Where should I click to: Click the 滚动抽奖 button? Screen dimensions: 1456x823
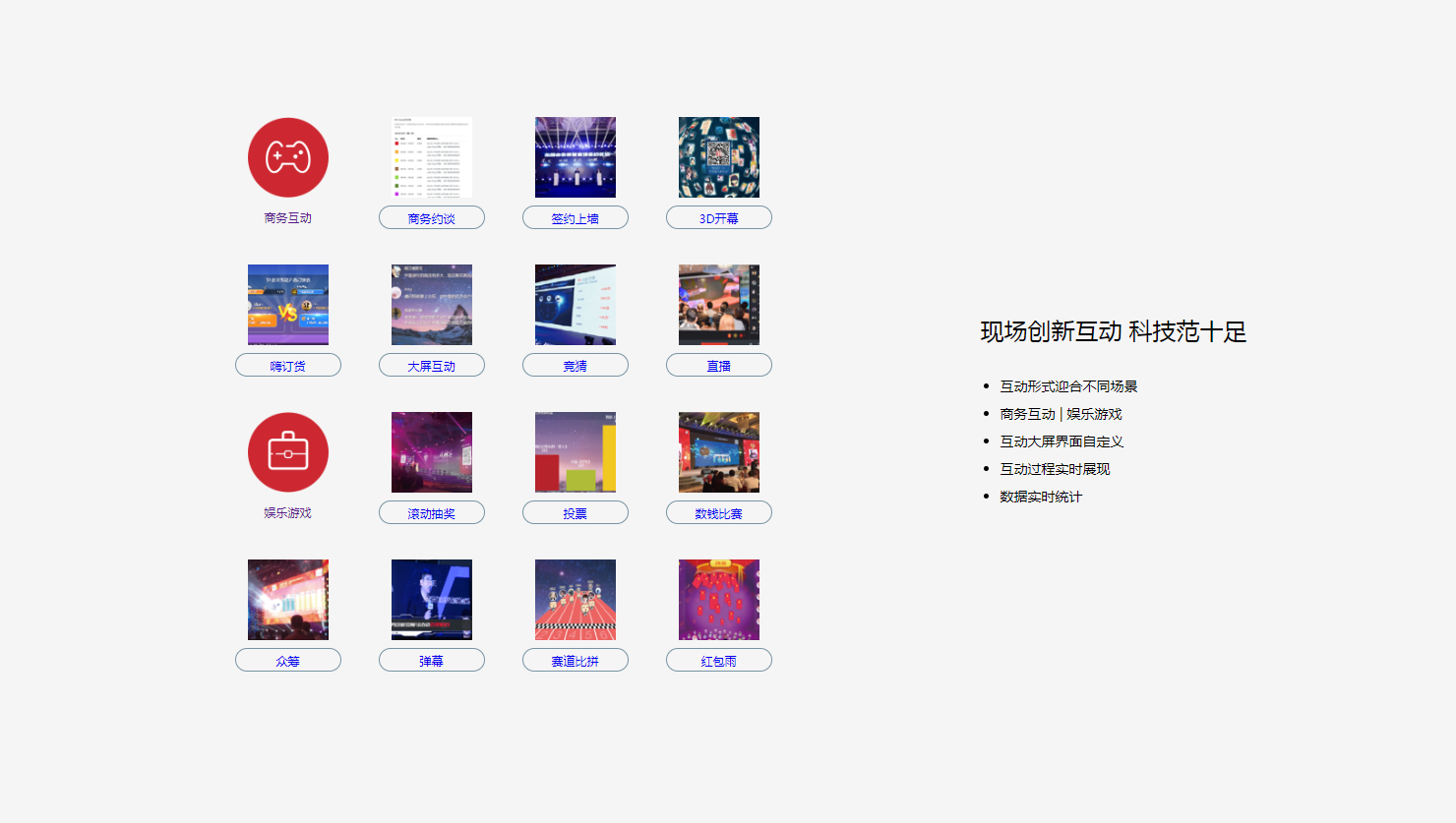pyautogui.click(x=432, y=513)
